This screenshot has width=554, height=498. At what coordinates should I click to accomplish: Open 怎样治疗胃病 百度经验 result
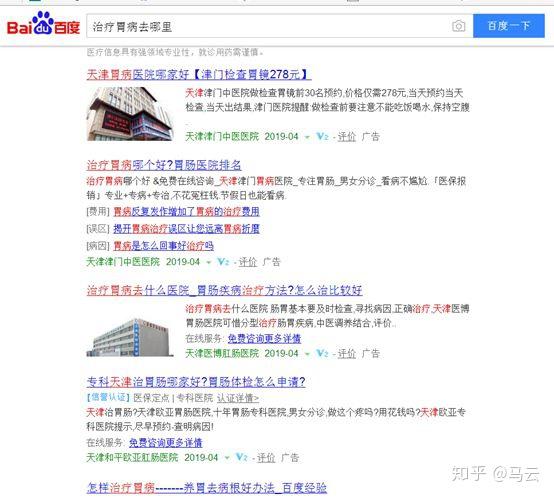pyautogui.click(x=207, y=488)
